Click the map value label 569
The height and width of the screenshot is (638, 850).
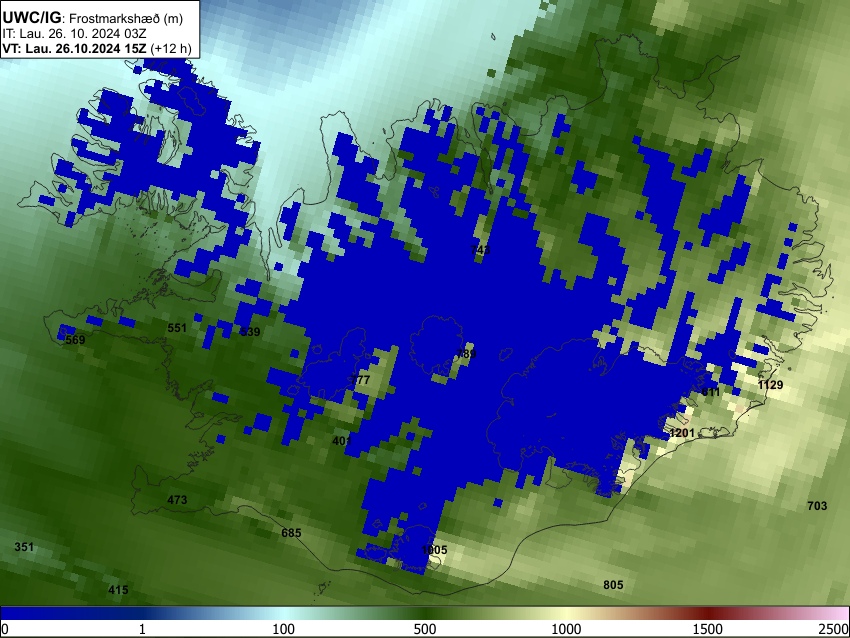pos(75,340)
